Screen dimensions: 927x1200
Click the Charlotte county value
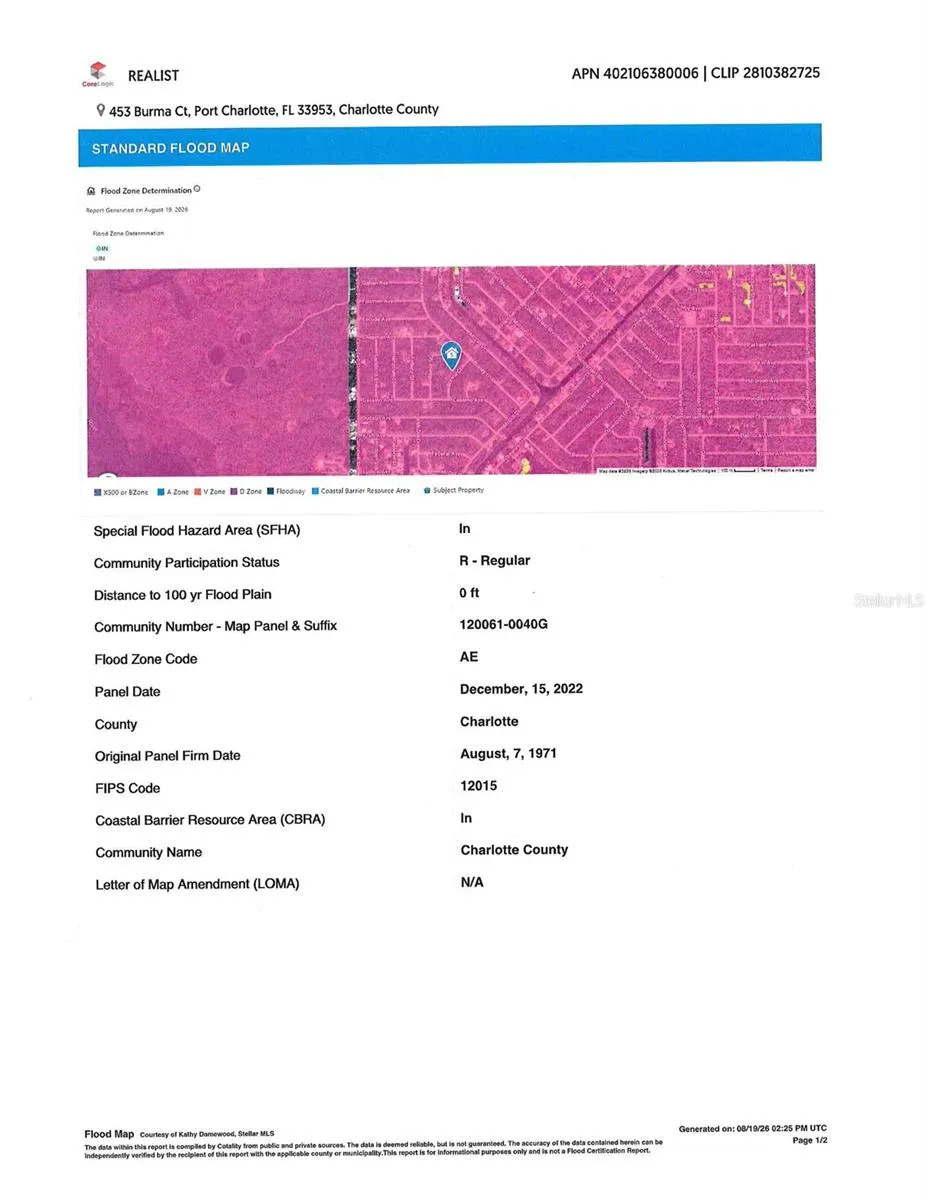[x=489, y=721]
